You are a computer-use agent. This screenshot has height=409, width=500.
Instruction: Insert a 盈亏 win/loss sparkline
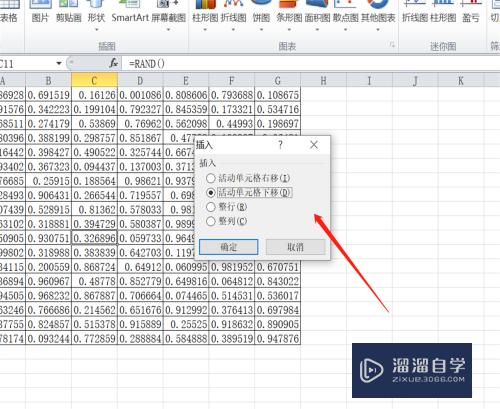point(471,12)
